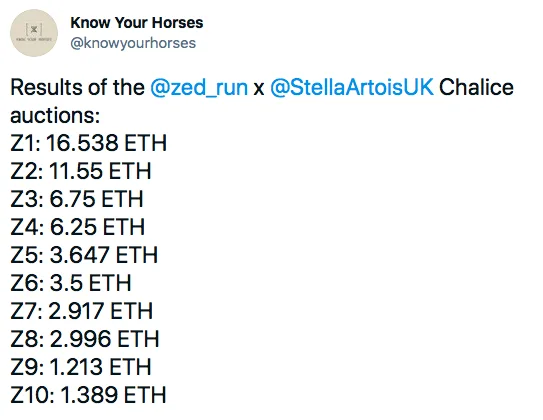Select the Z10: 1.389 ETH result

tap(88, 395)
